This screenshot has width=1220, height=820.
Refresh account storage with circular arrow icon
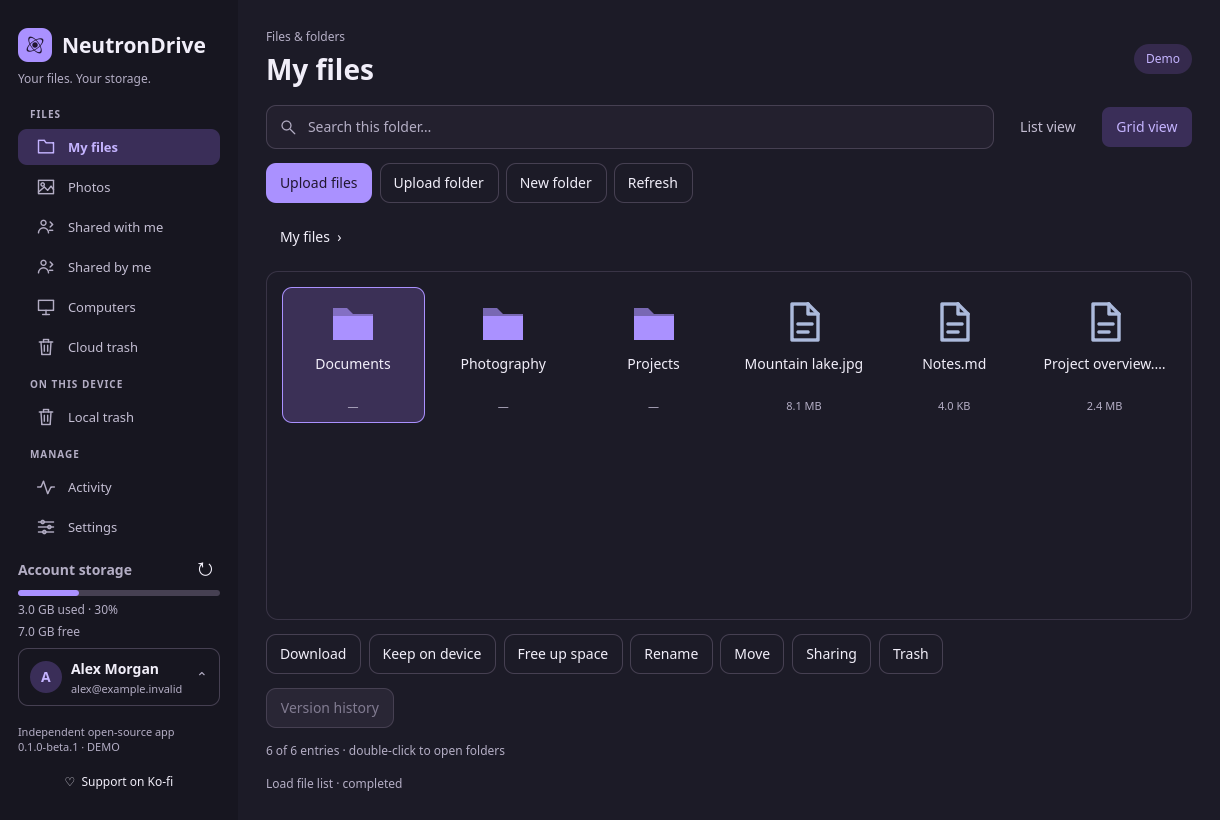[205, 569]
